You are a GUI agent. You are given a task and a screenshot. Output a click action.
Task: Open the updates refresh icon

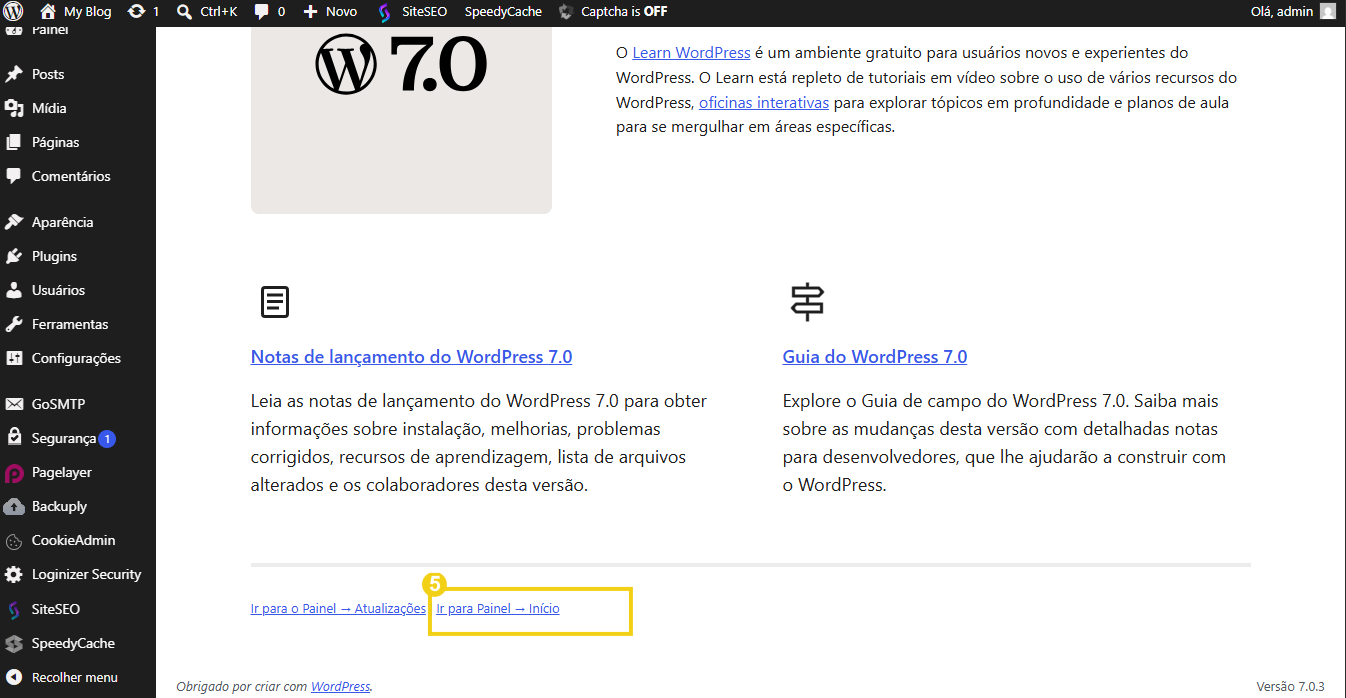136,12
